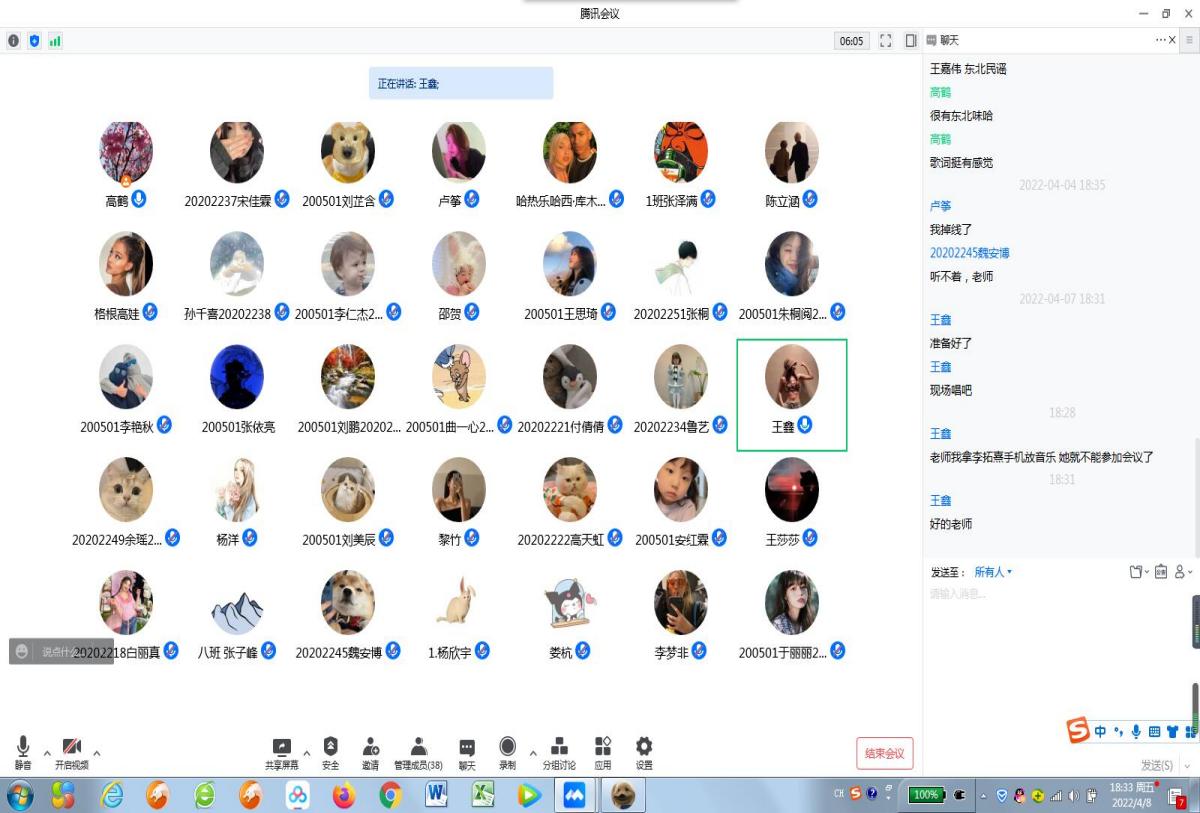Expand the 发送至 所有人 recipient dropdown
Viewport: 1200px width, 813px height.
click(x=993, y=572)
